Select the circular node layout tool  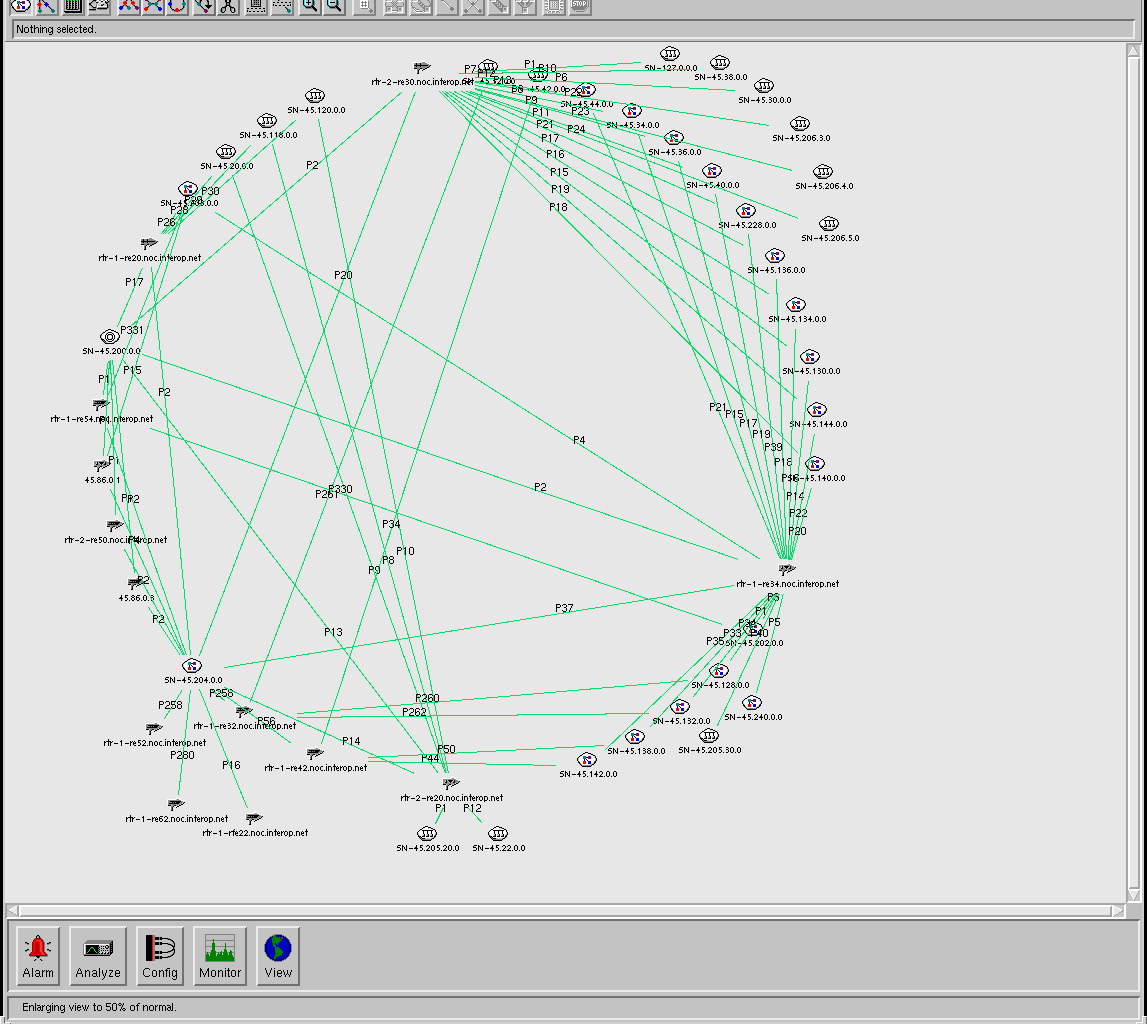176,7
